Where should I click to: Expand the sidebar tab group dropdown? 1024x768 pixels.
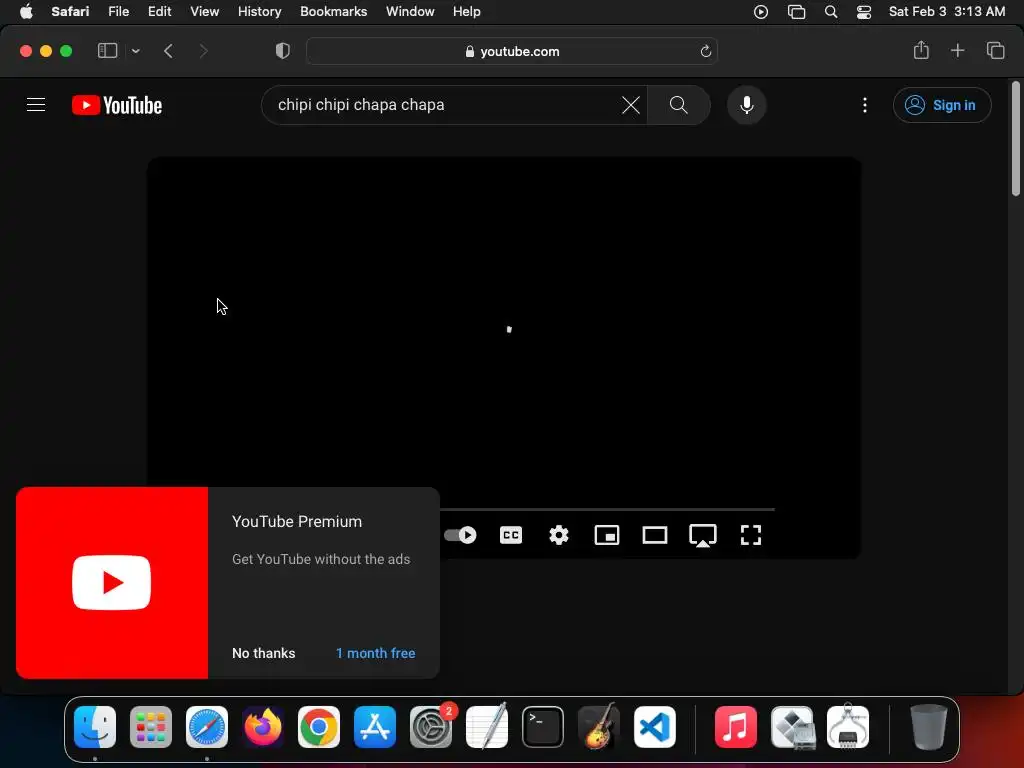tap(135, 51)
